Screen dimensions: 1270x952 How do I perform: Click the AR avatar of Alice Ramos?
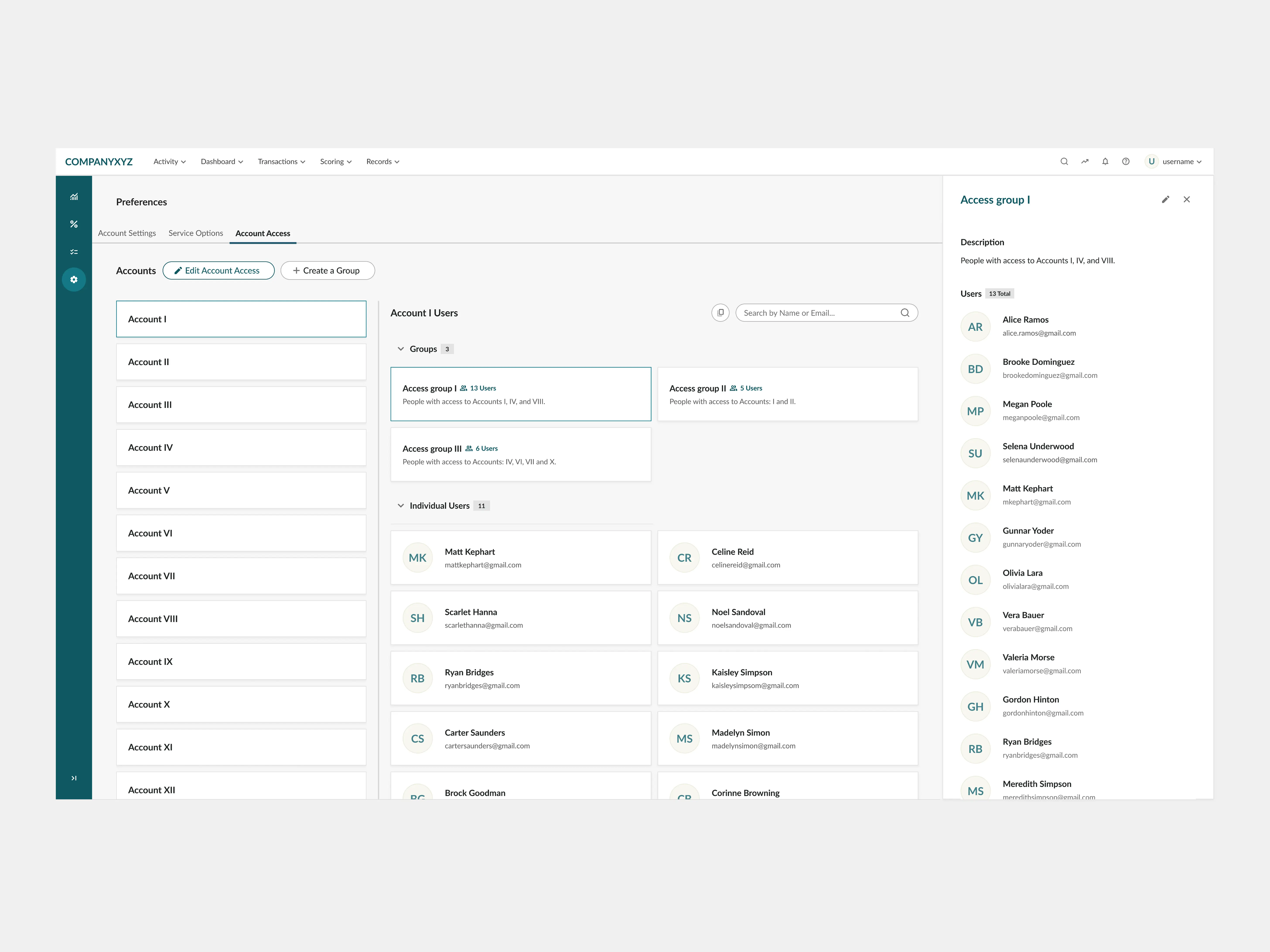[x=975, y=326]
